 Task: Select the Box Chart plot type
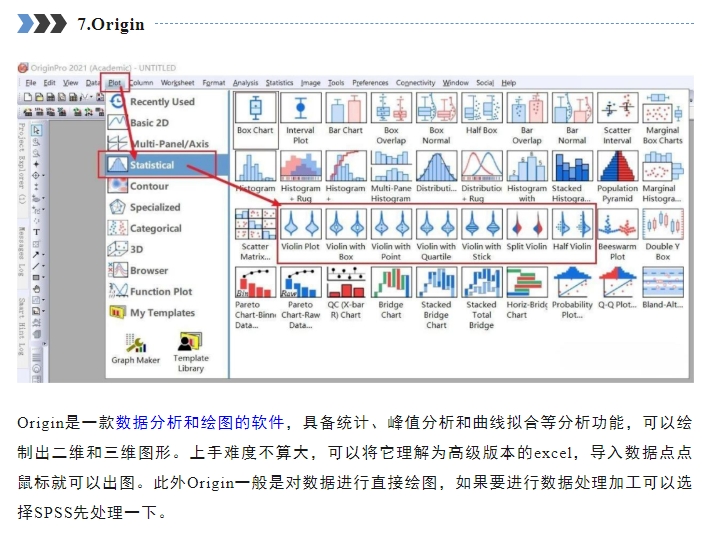click(255, 119)
